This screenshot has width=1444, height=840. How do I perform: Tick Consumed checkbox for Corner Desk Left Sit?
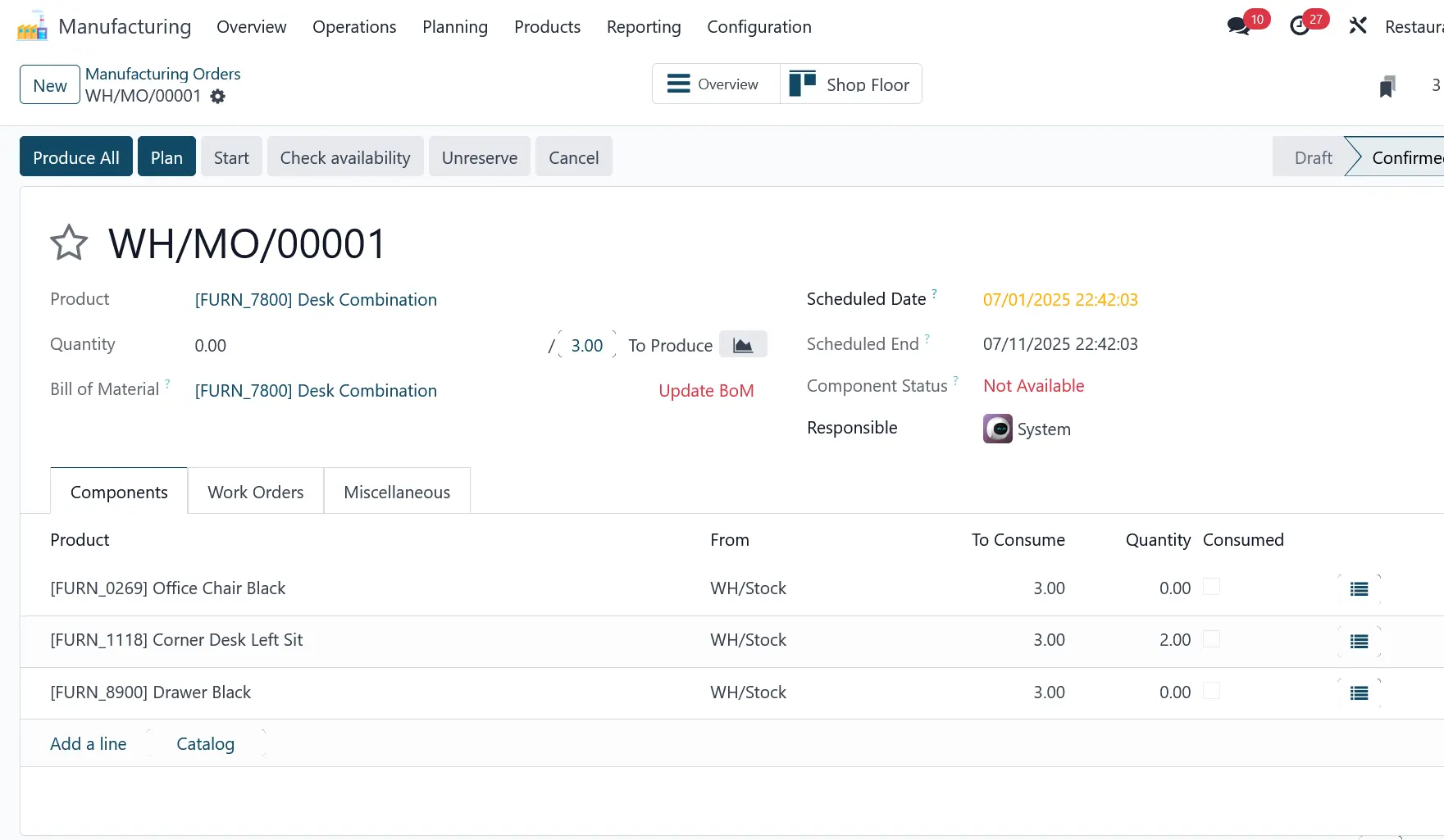coord(1211,639)
